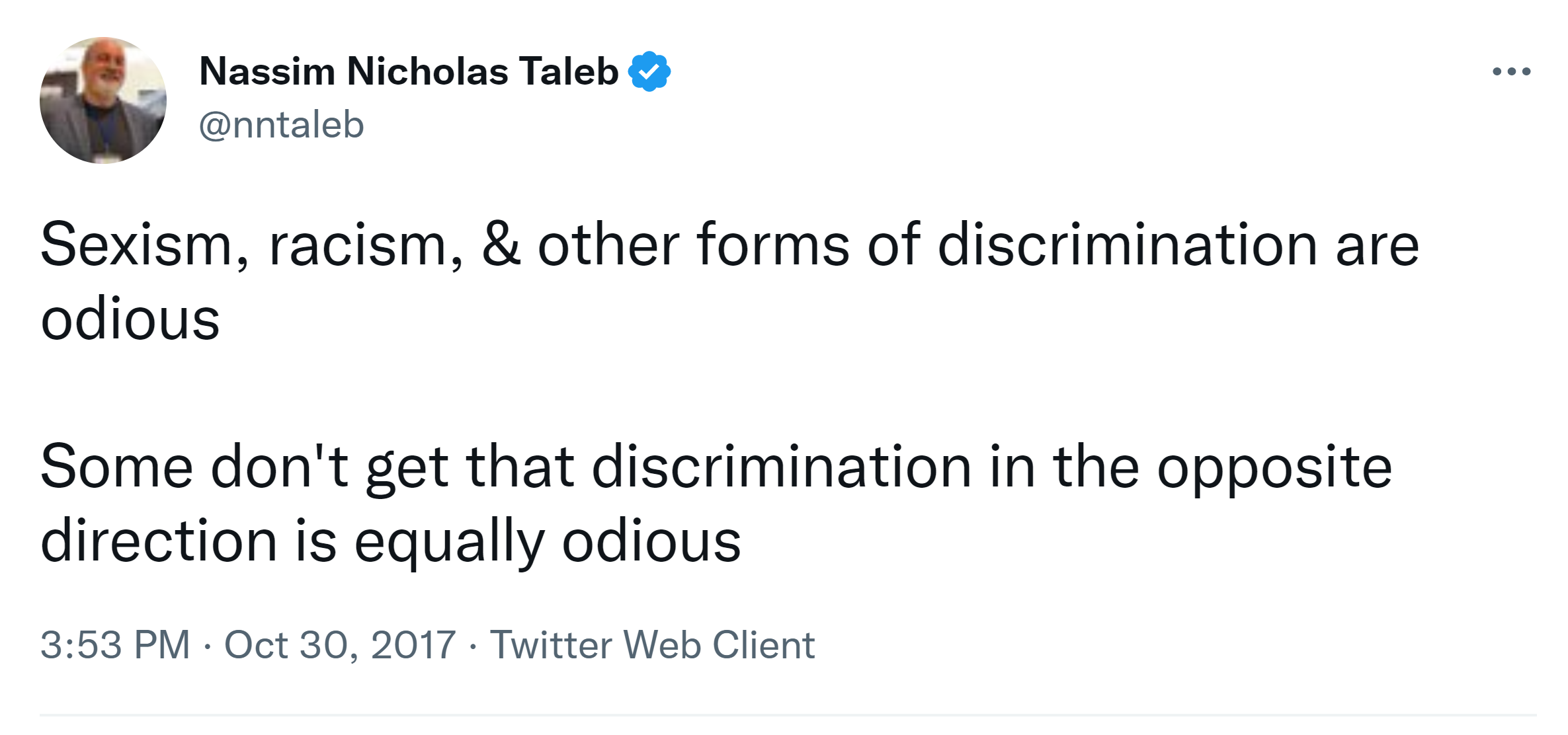Click the phrase 'equally odious'
1568x735 pixels.
pos(548,541)
